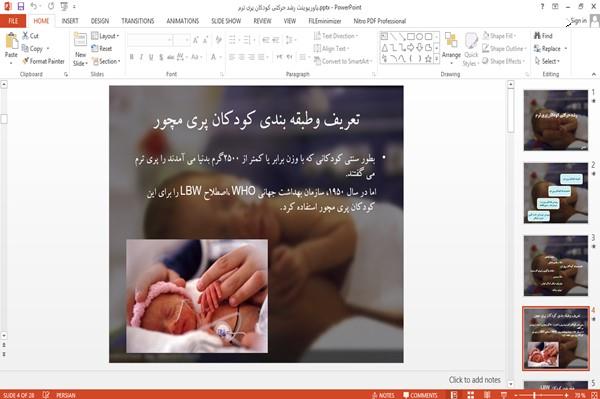Toggle Center text alignment
Image resolution: width=600 pixels, height=399 pixels.
[241, 57]
